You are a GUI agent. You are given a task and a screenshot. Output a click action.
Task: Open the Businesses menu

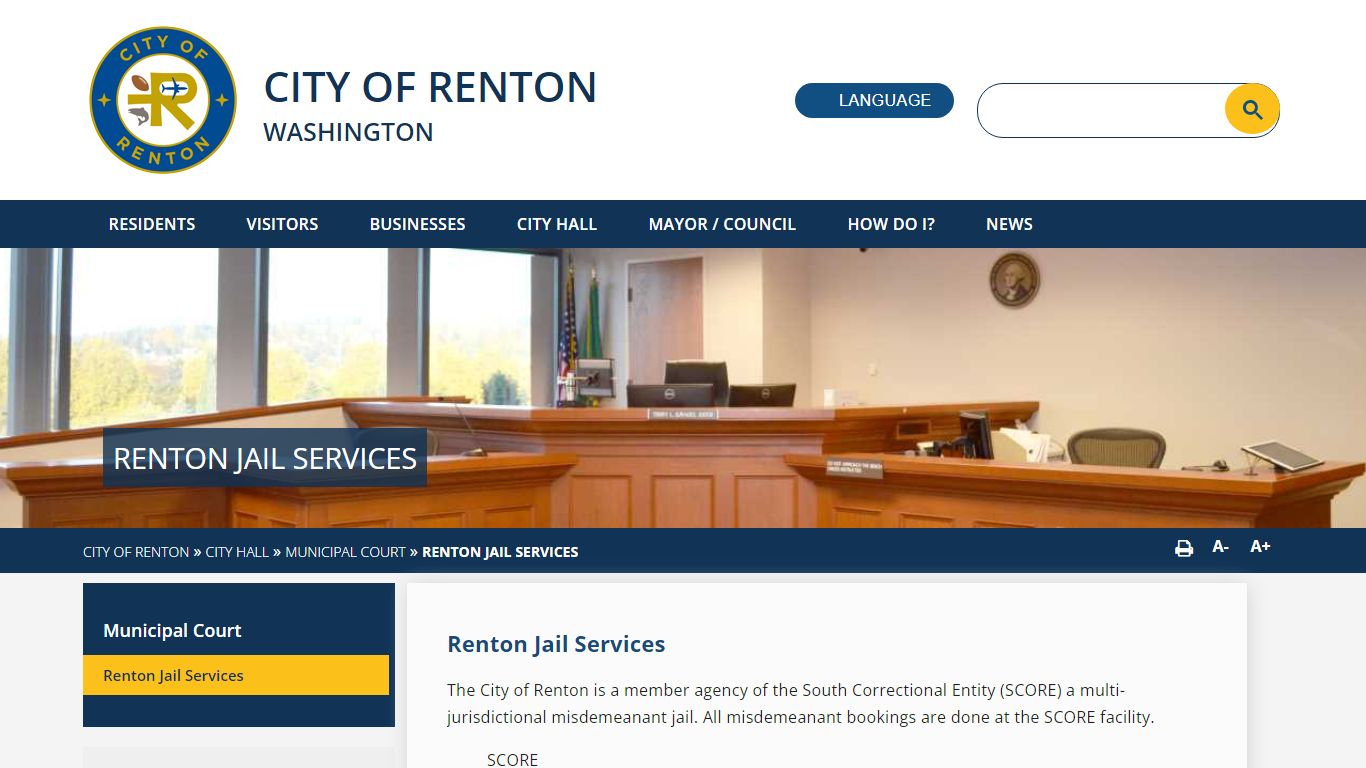click(417, 224)
